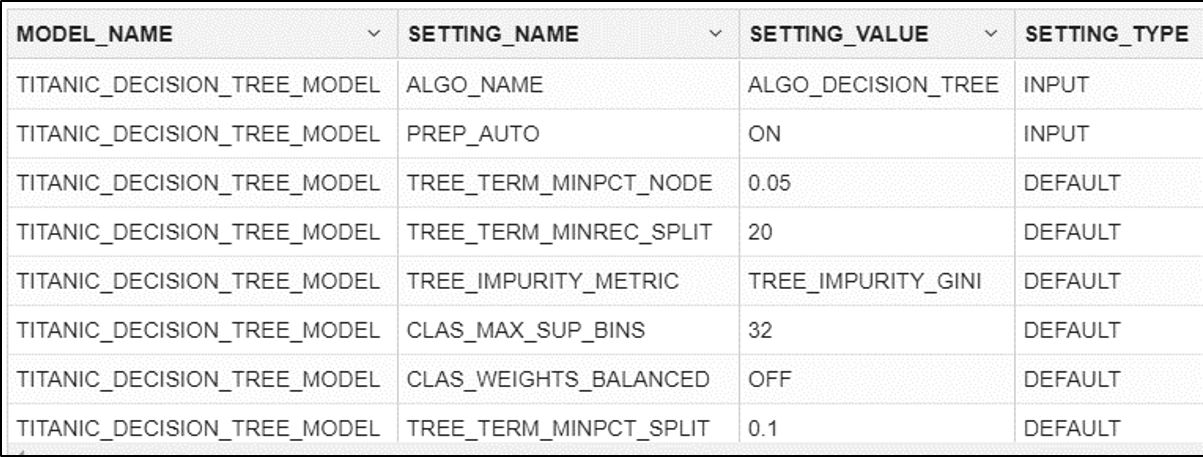The width and height of the screenshot is (1203, 457).
Task: Select the value 32 cell
Action: tap(759, 331)
